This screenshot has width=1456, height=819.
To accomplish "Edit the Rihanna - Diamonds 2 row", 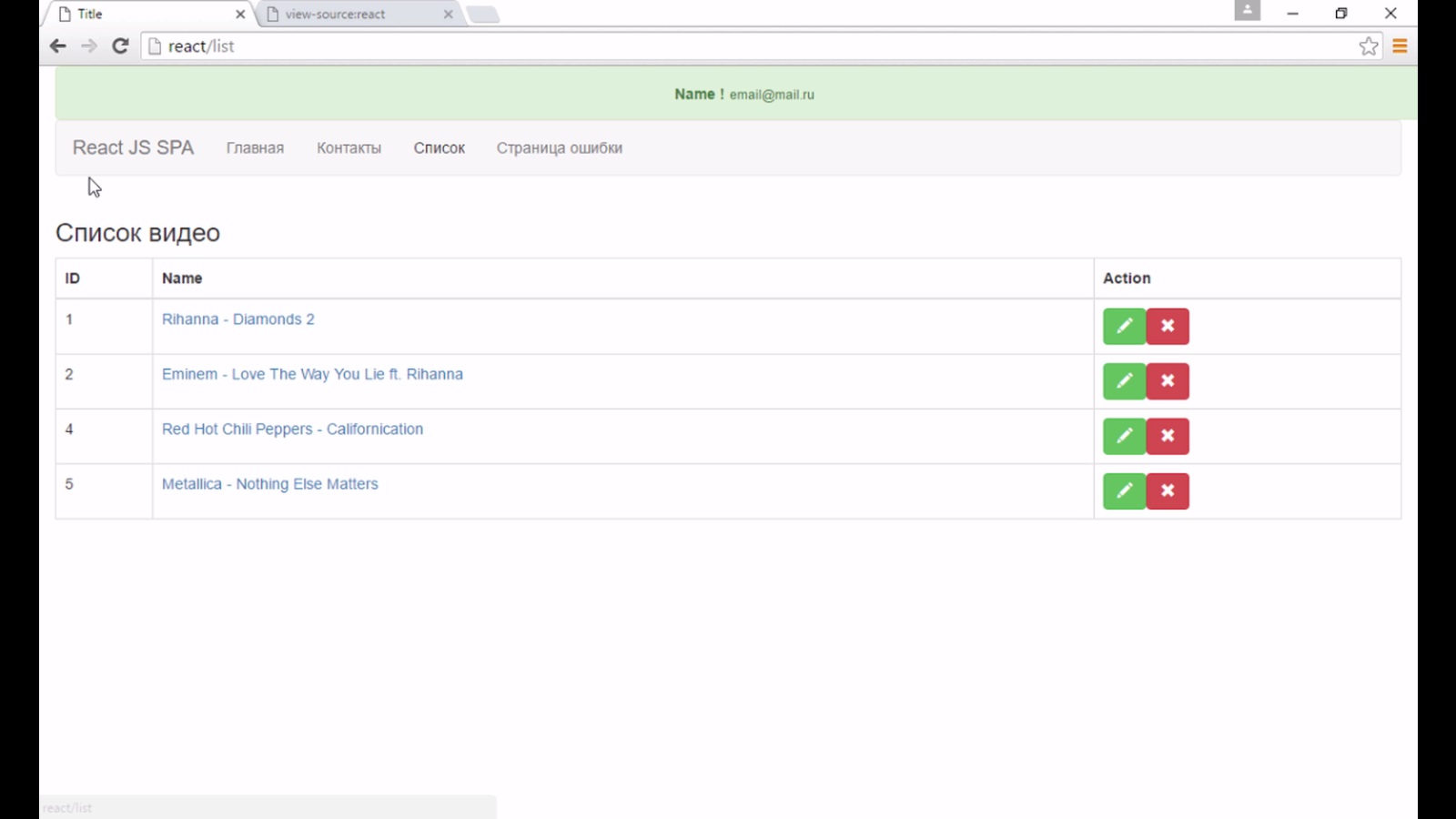I will click(1124, 327).
